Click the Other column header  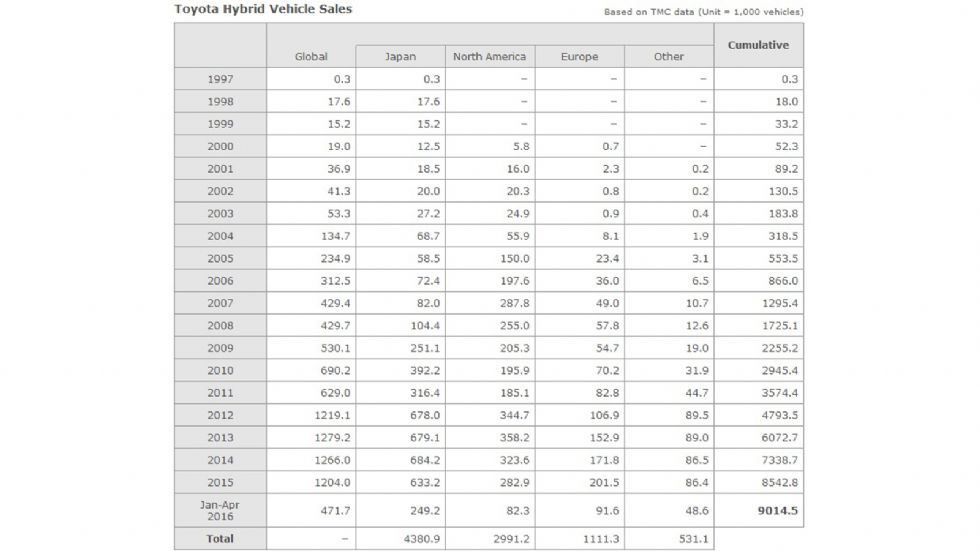click(x=669, y=56)
